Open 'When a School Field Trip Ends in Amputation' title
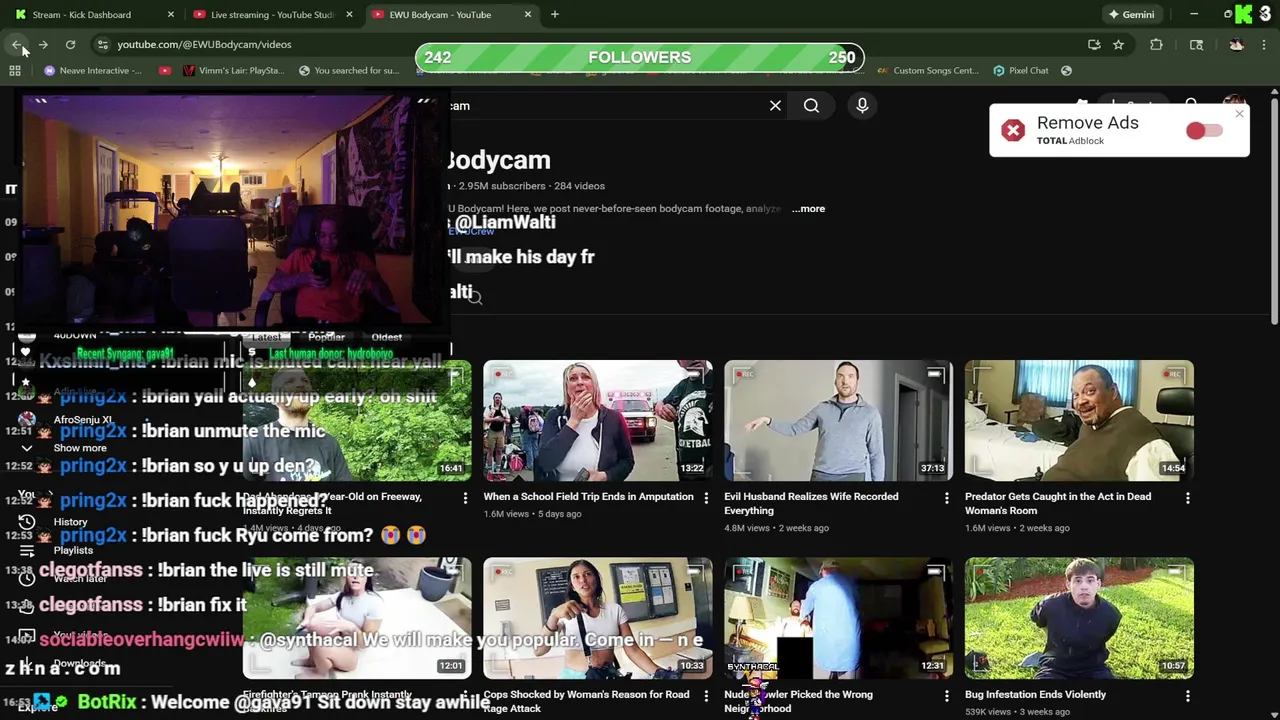The image size is (1280, 720). point(588,496)
